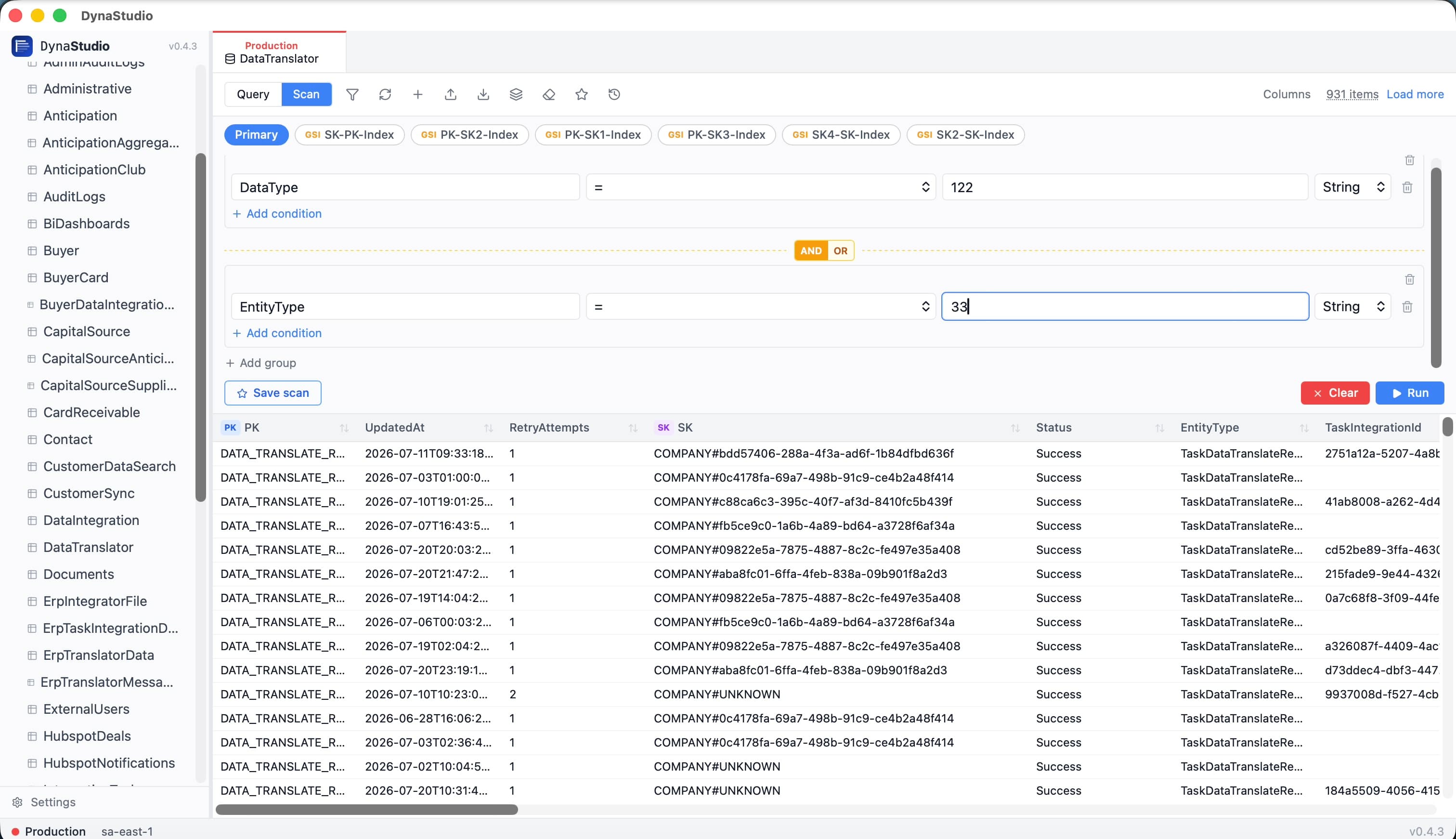This screenshot has width=1456, height=839.
Task: Delete the EntityType condition row
Action: (x=1407, y=306)
